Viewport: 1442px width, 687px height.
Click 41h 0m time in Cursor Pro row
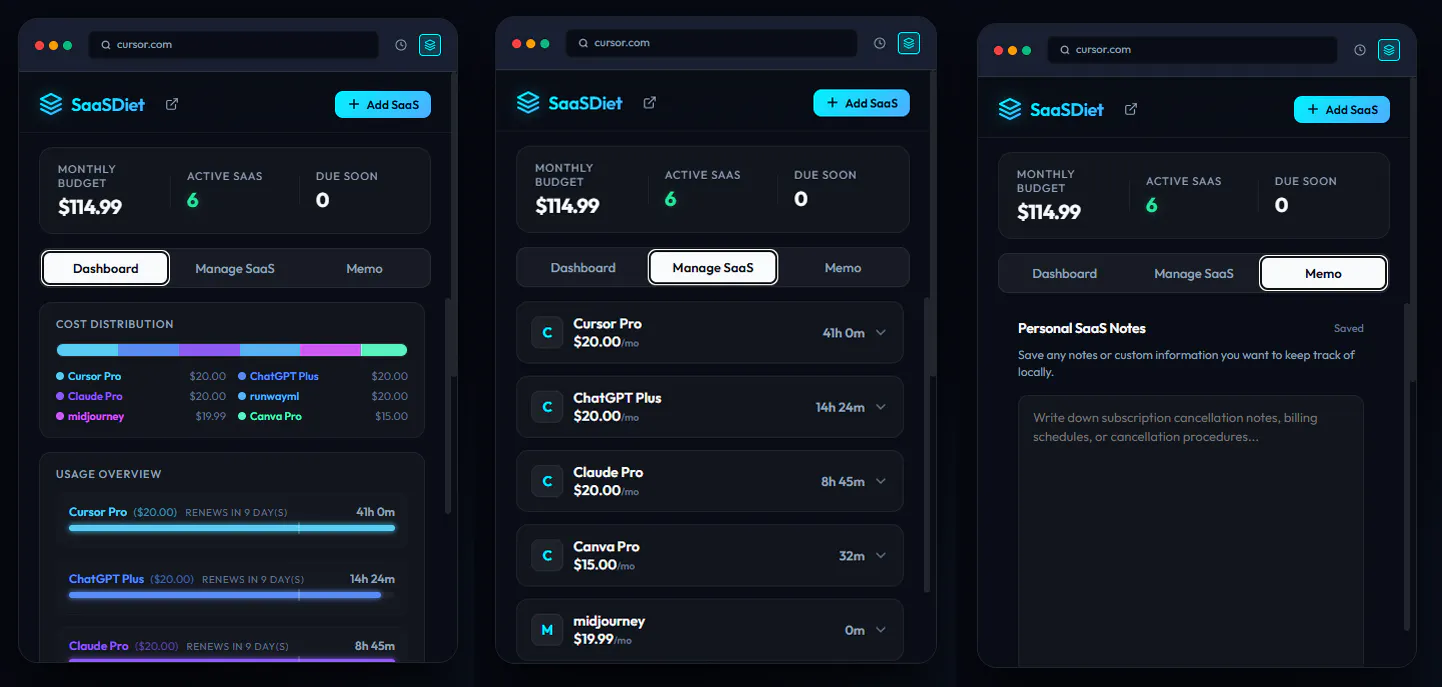click(x=843, y=333)
